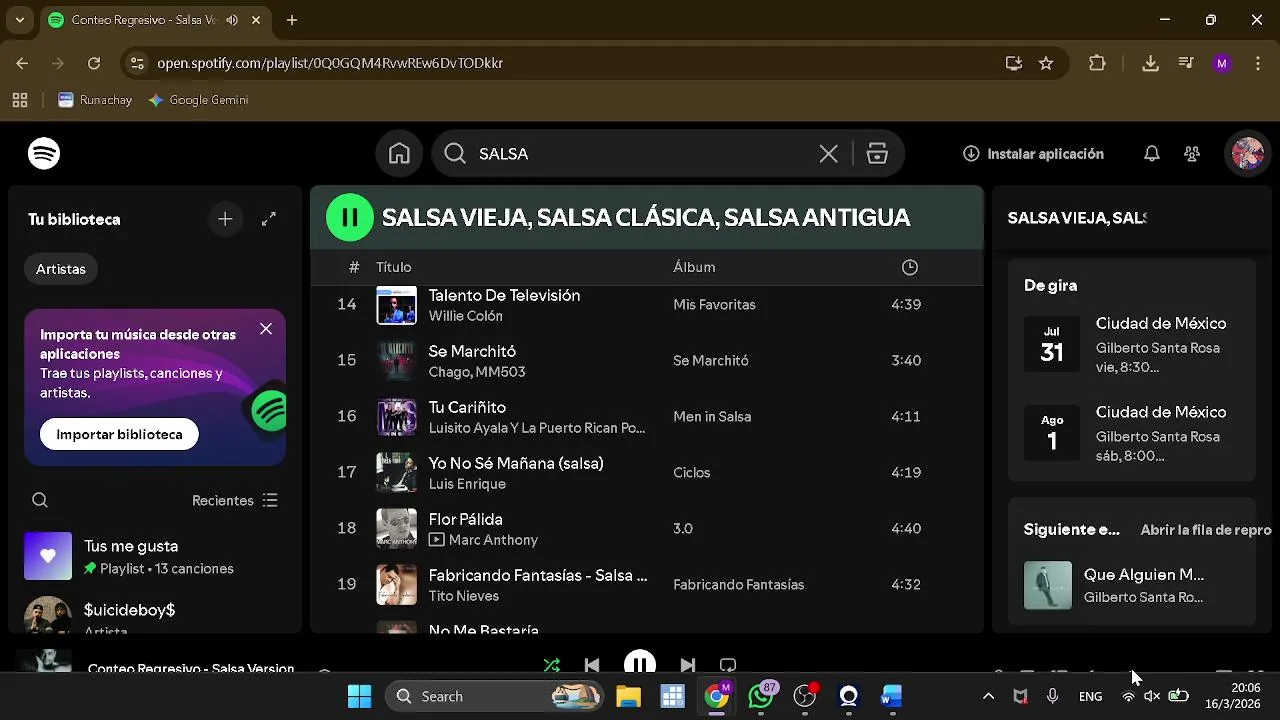Open album link Men in Salsa
This screenshot has width=1280, height=720.
tap(712, 416)
